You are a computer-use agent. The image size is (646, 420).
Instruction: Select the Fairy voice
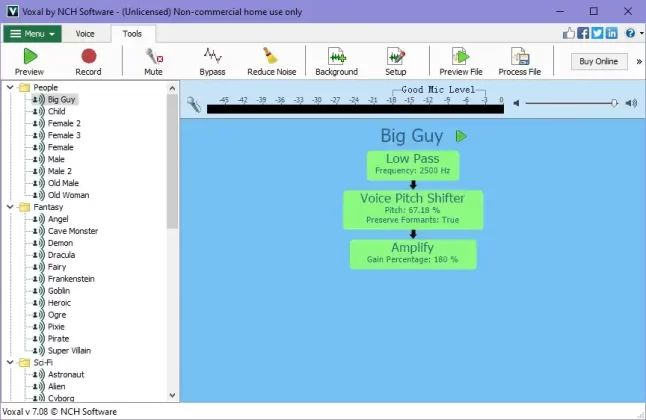point(57,267)
